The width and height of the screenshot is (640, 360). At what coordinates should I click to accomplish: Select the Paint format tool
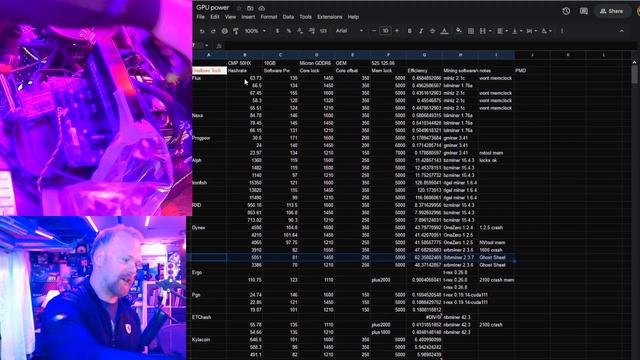point(236,31)
